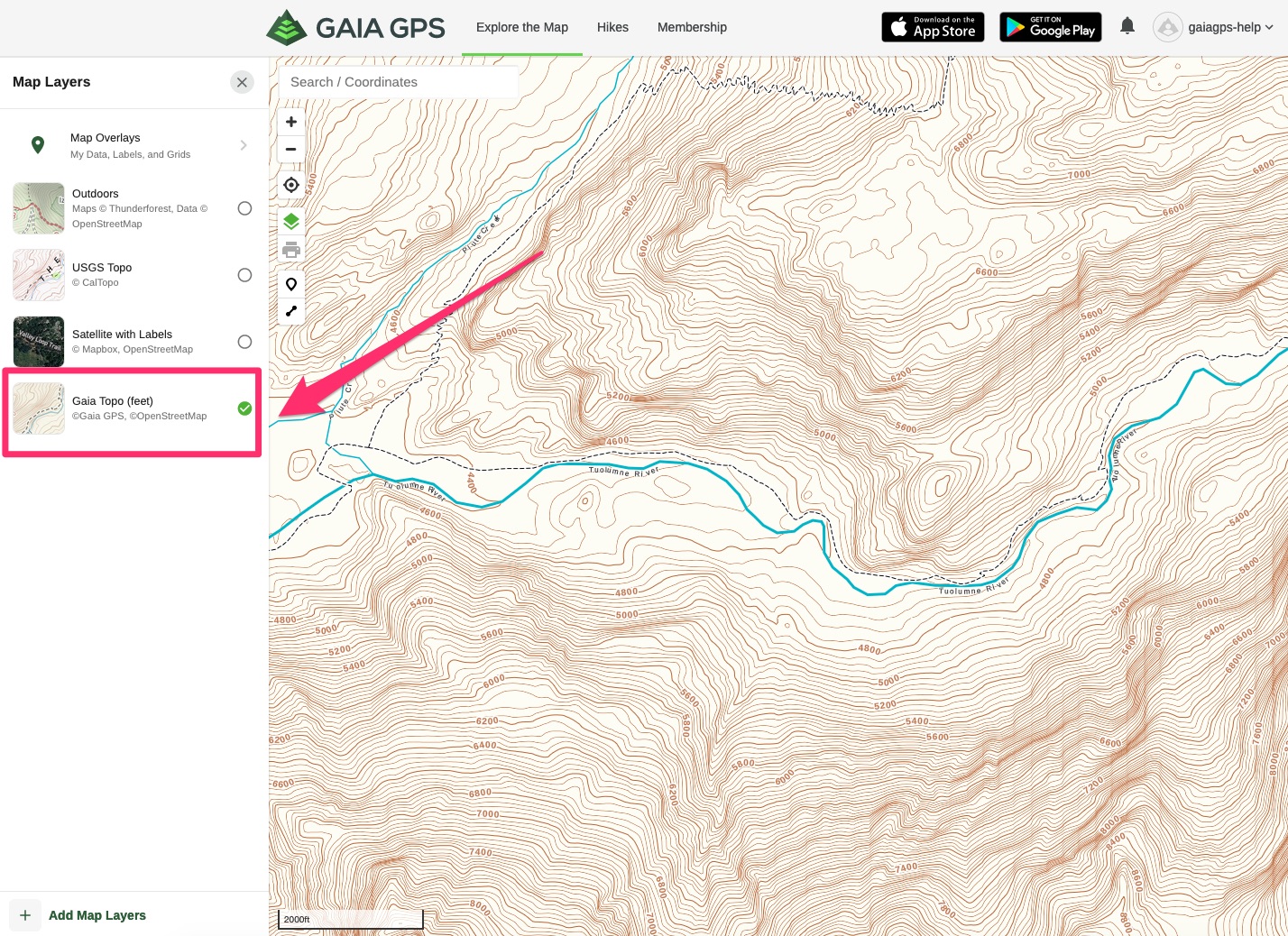1288x936 pixels.
Task: Click the Gaia Topo (feet) thumbnail
Action: (x=39, y=408)
